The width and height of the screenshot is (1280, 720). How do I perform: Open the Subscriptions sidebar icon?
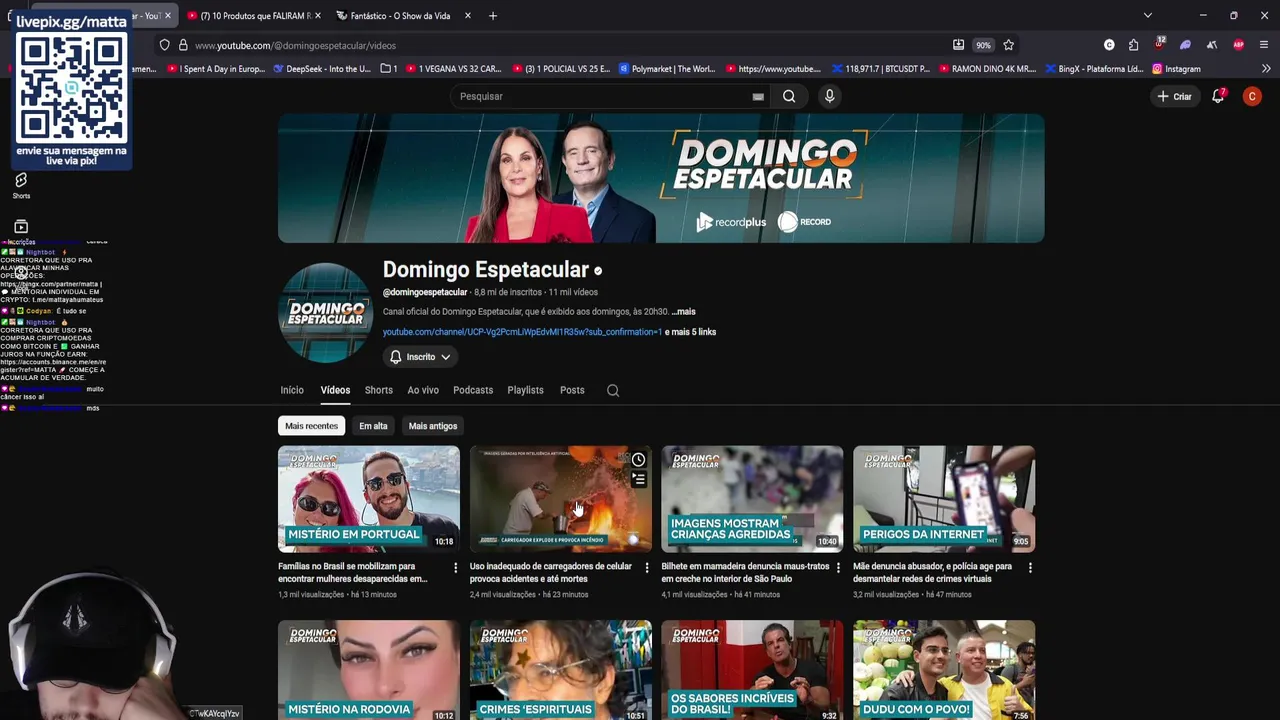tap(21, 232)
